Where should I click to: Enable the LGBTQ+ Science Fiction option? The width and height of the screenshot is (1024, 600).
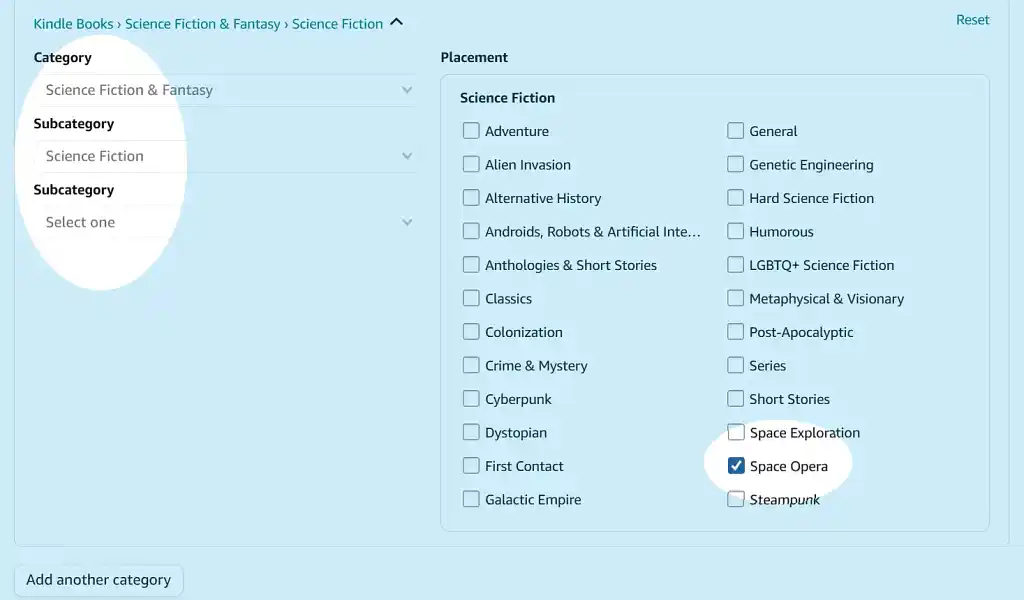(x=735, y=264)
